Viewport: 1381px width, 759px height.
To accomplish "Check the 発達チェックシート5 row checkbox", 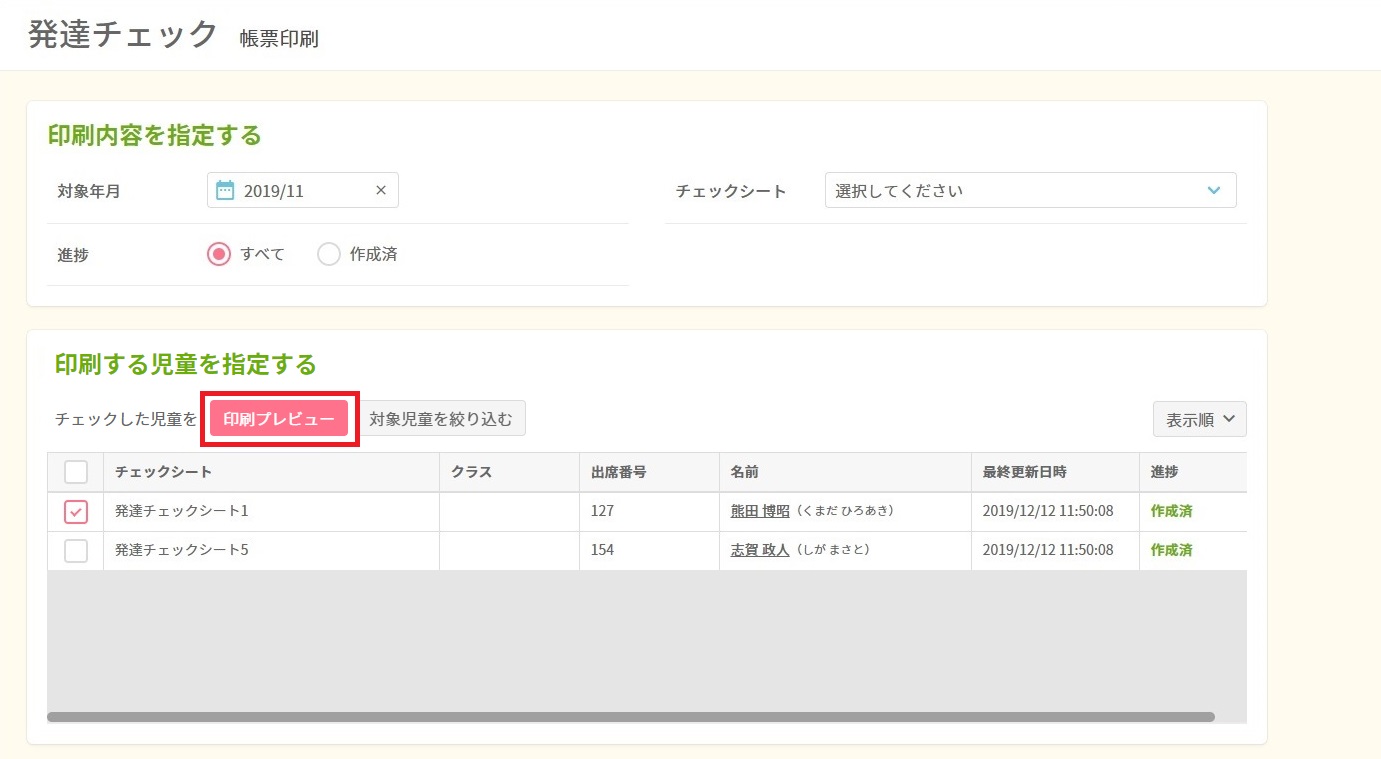I will [76, 551].
